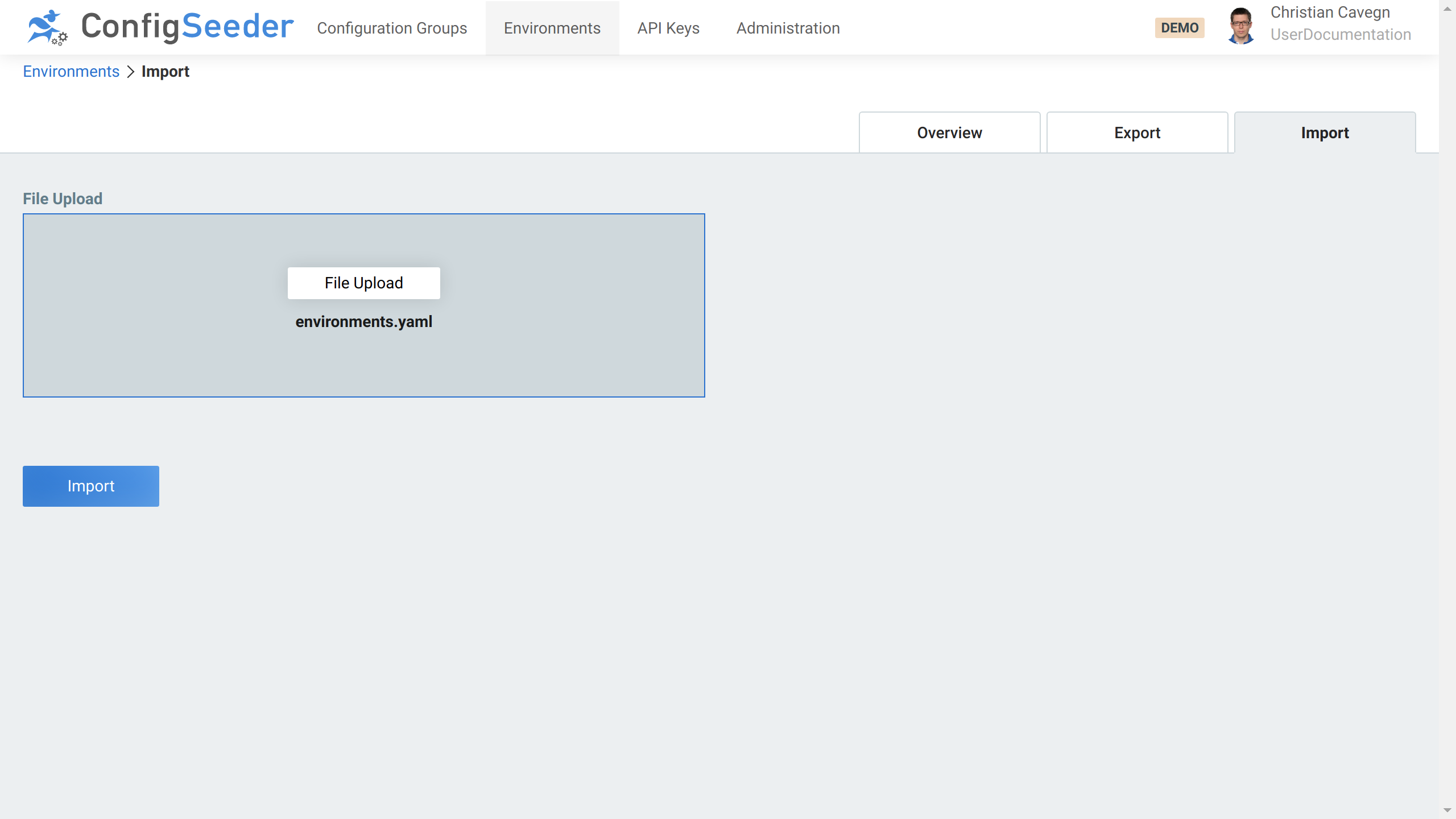This screenshot has height=819, width=1456.
Task: Switch to the Export tab
Action: [x=1137, y=133]
